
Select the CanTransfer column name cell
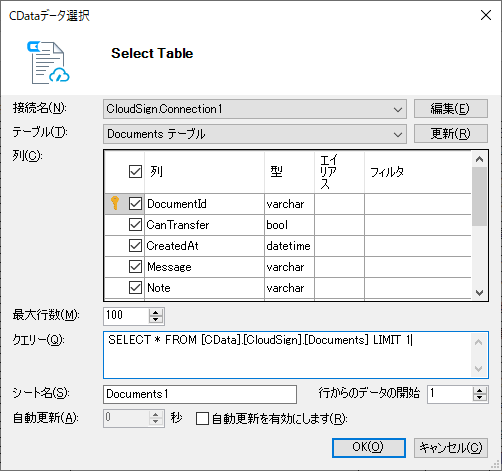coord(204,225)
